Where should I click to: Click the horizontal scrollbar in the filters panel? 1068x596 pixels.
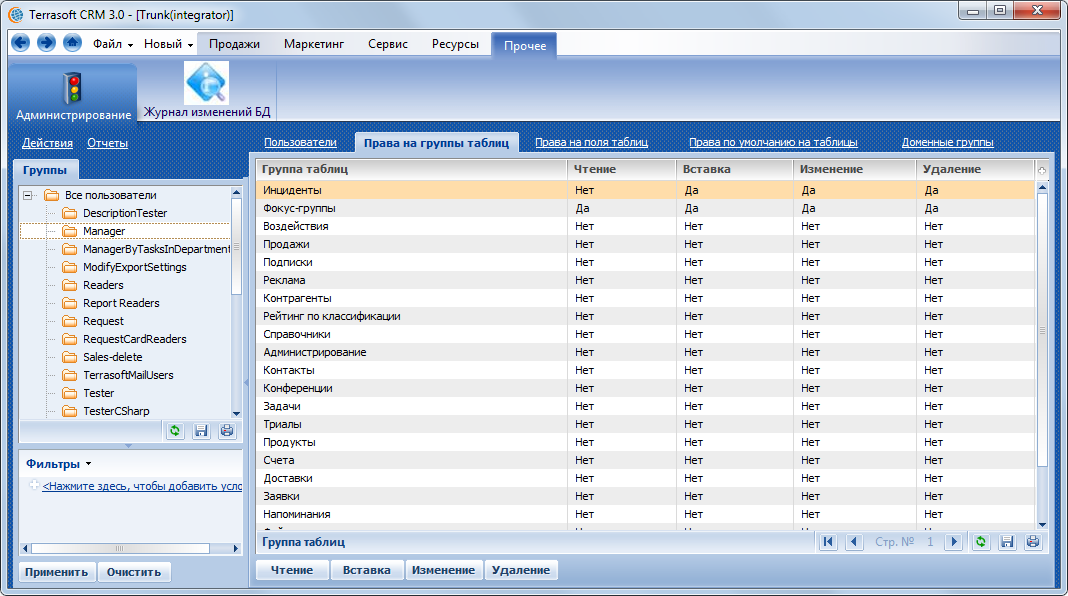coord(120,548)
